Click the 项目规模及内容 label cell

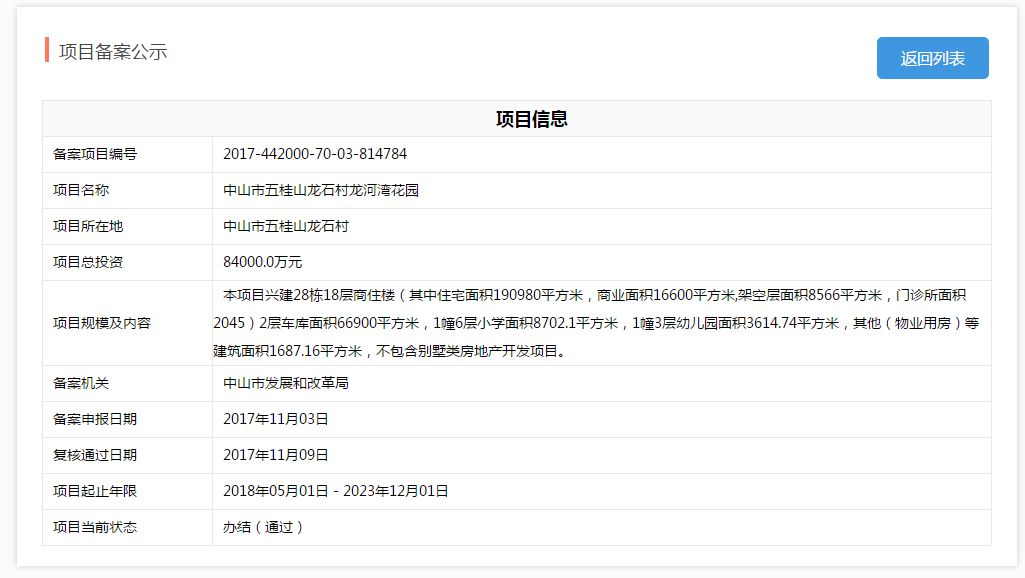coord(127,323)
